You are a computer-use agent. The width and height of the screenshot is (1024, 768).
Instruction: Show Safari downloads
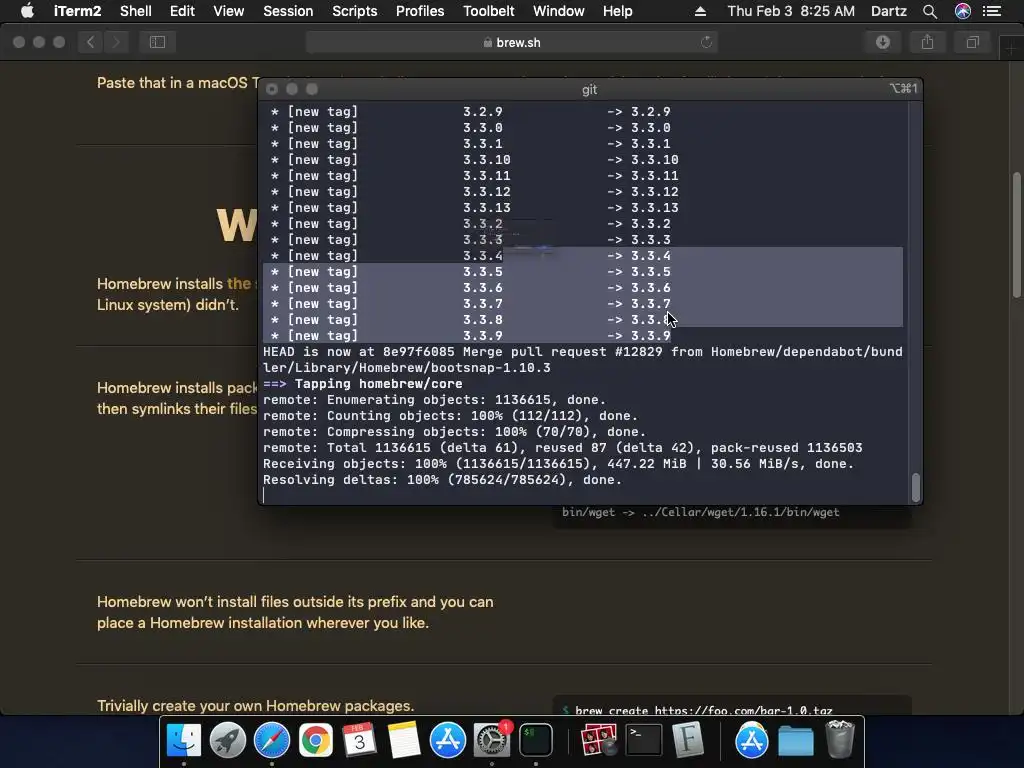(883, 42)
